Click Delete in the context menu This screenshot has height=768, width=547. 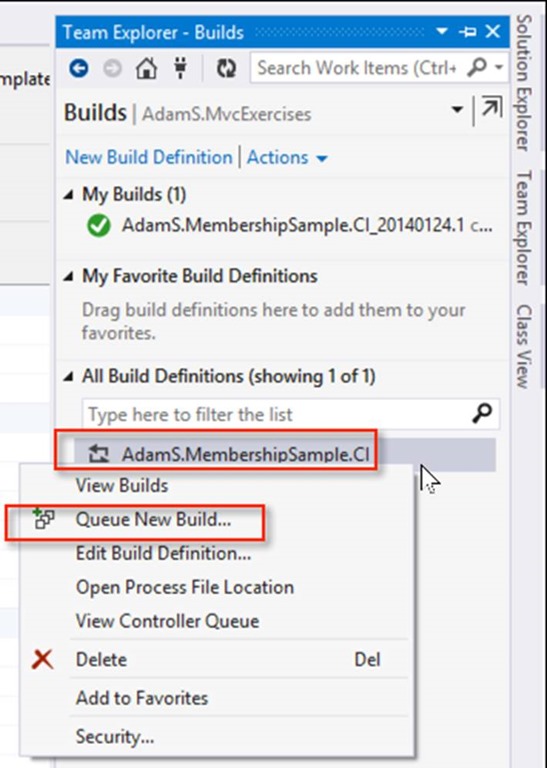tap(101, 660)
